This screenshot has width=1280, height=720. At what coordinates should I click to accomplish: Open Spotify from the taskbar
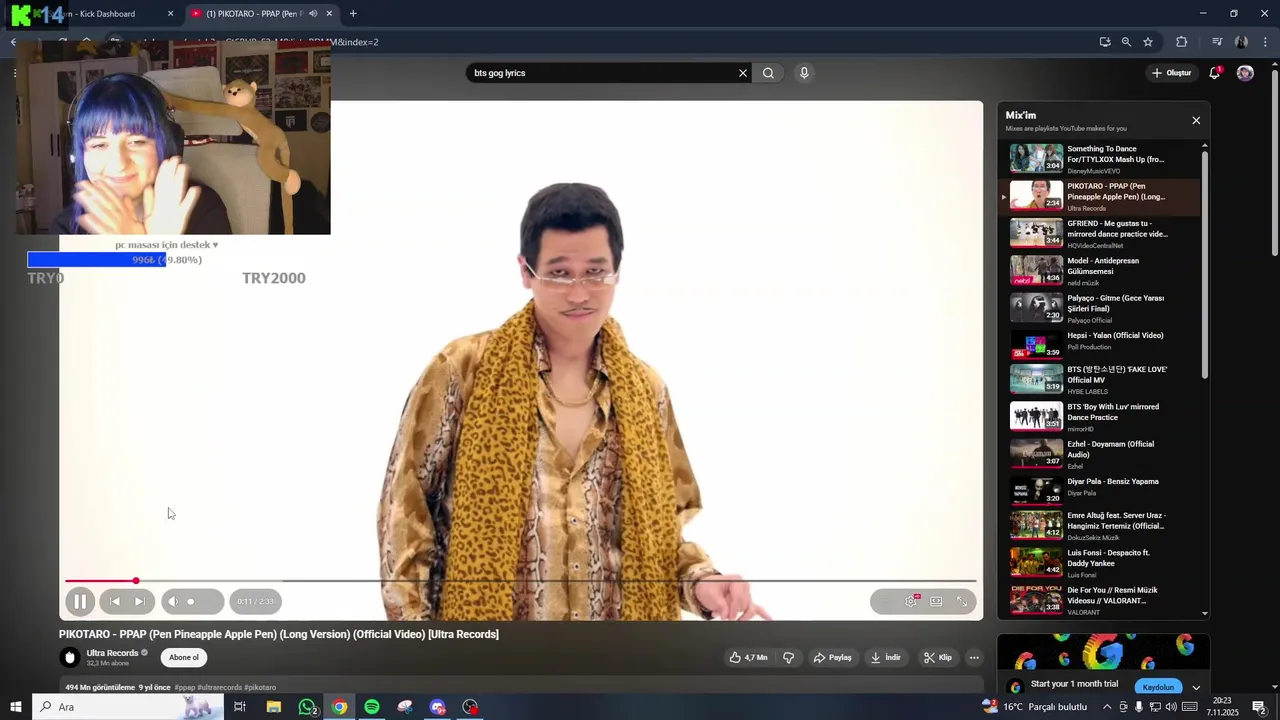tap(372, 707)
